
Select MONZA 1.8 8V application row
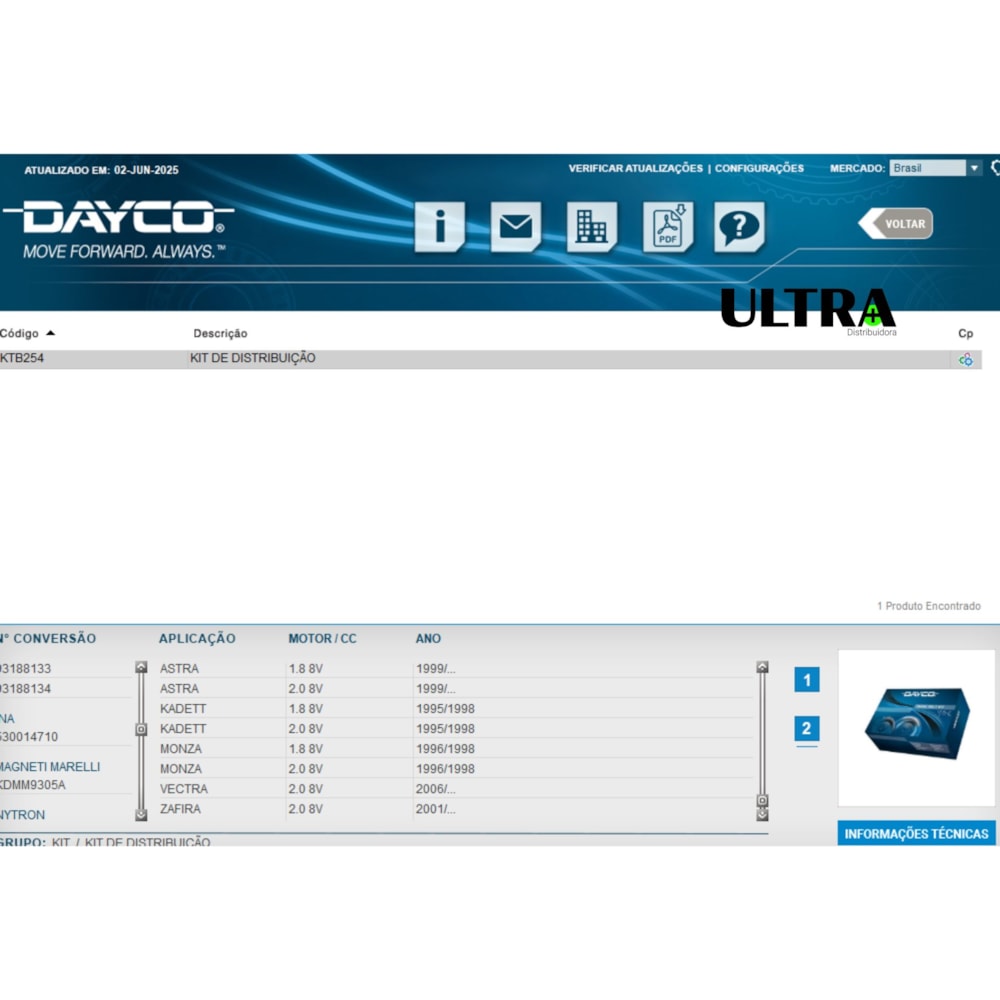456,749
